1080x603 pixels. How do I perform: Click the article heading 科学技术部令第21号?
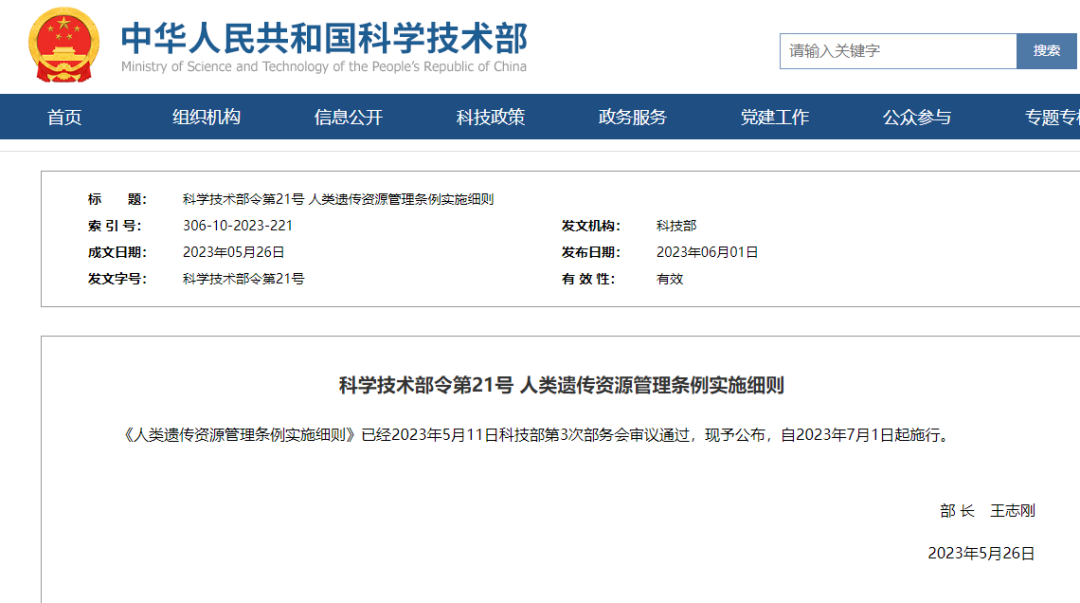coord(561,385)
